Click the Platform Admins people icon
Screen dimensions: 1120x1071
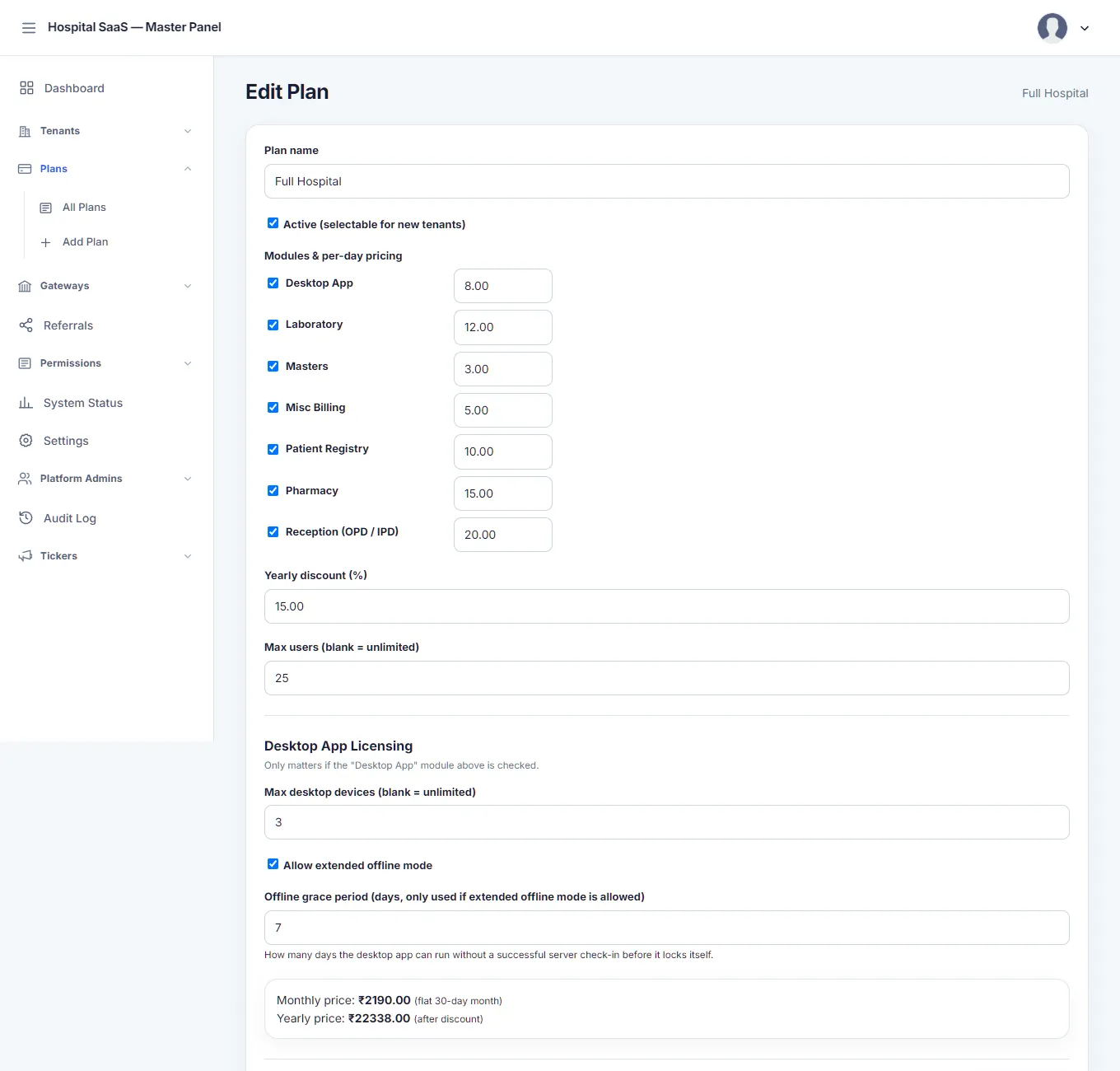click(x=25, y=479)
